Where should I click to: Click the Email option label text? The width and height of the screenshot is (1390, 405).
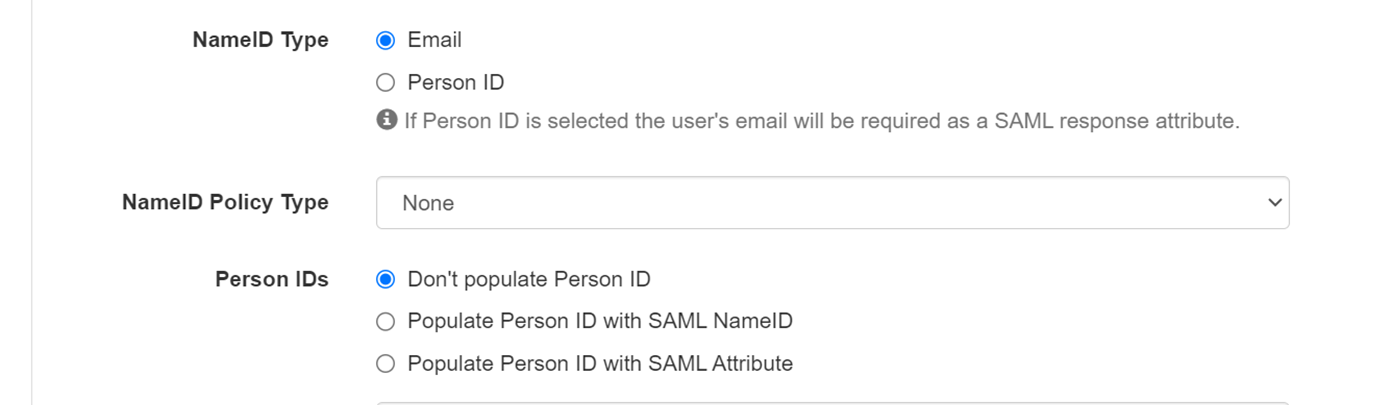[x=435, y=40]
